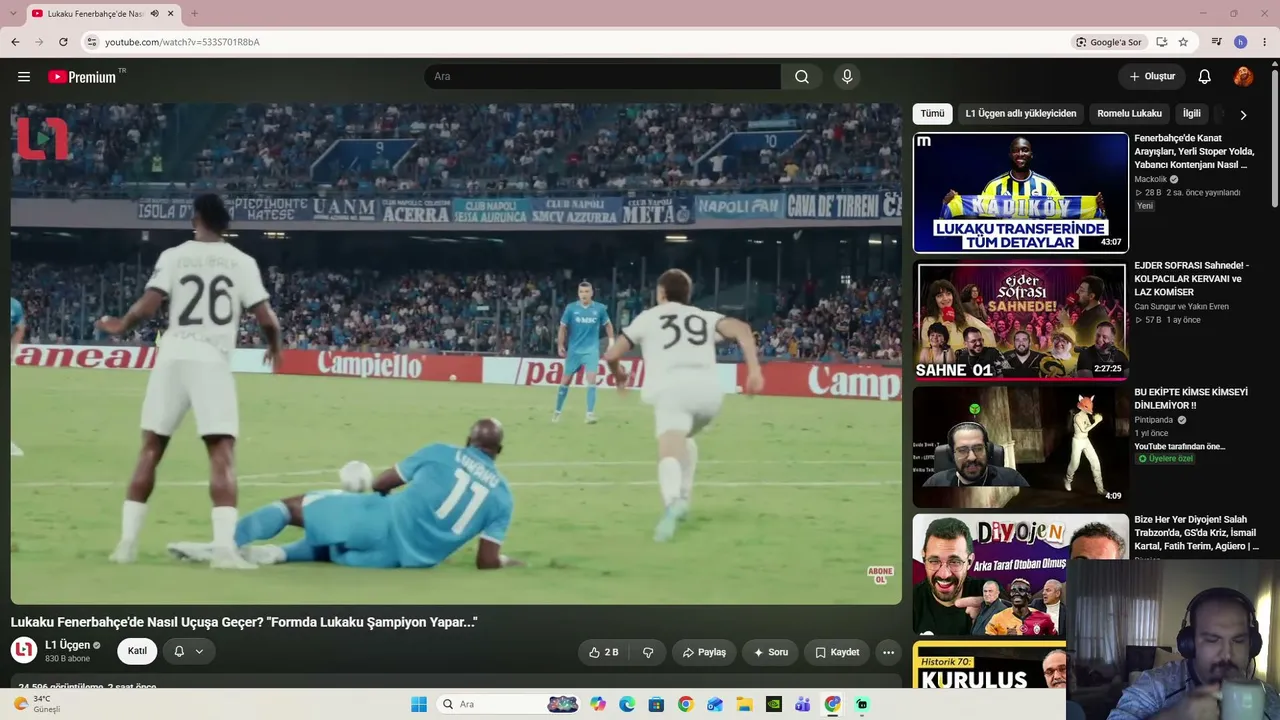Open 'Fenerbahçe'de Kanat Arayışları' video title
The image size is (1280, 720).
1194,151
